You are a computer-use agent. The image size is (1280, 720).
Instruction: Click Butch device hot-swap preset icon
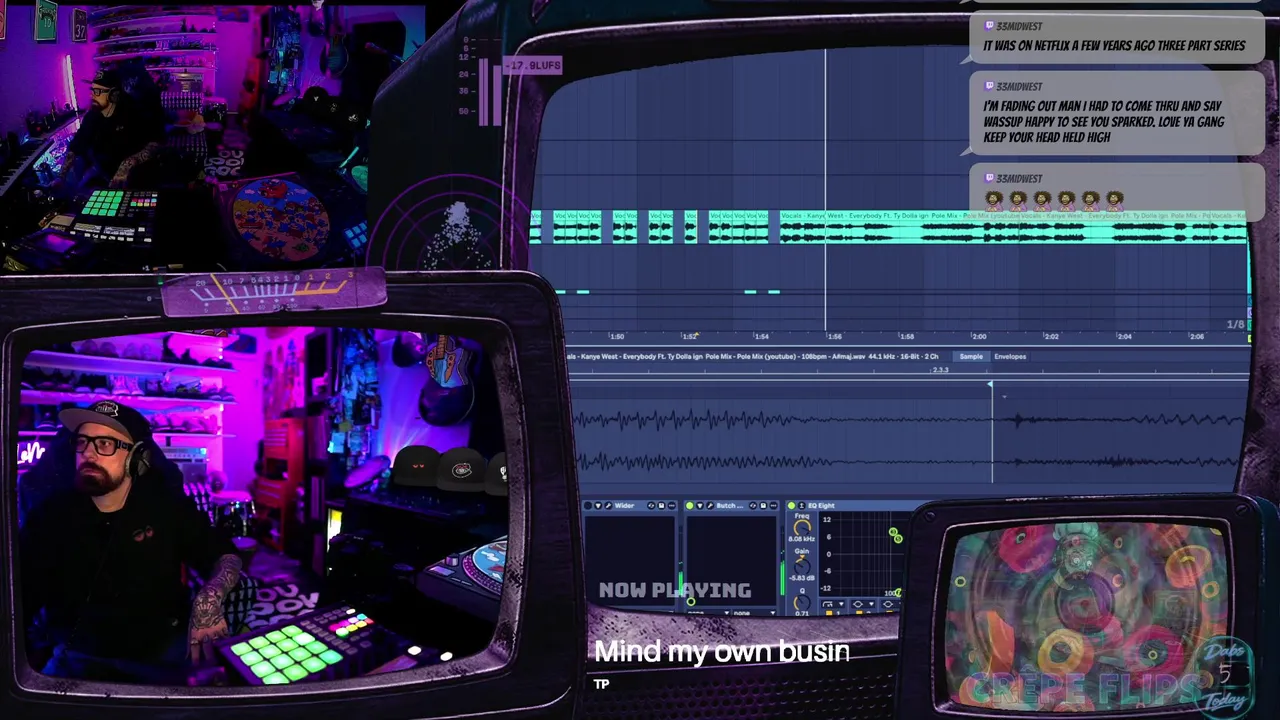753,506
